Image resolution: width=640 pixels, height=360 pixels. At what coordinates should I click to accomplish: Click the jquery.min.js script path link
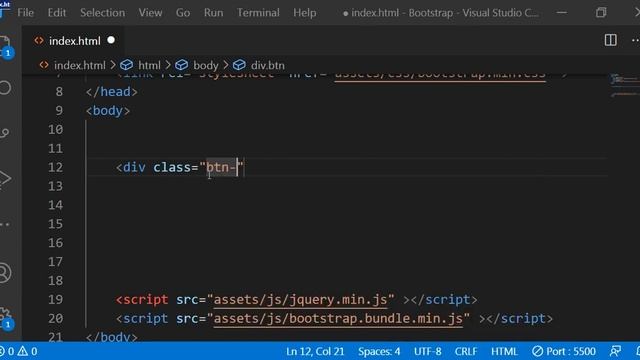(x=300, y=300)
